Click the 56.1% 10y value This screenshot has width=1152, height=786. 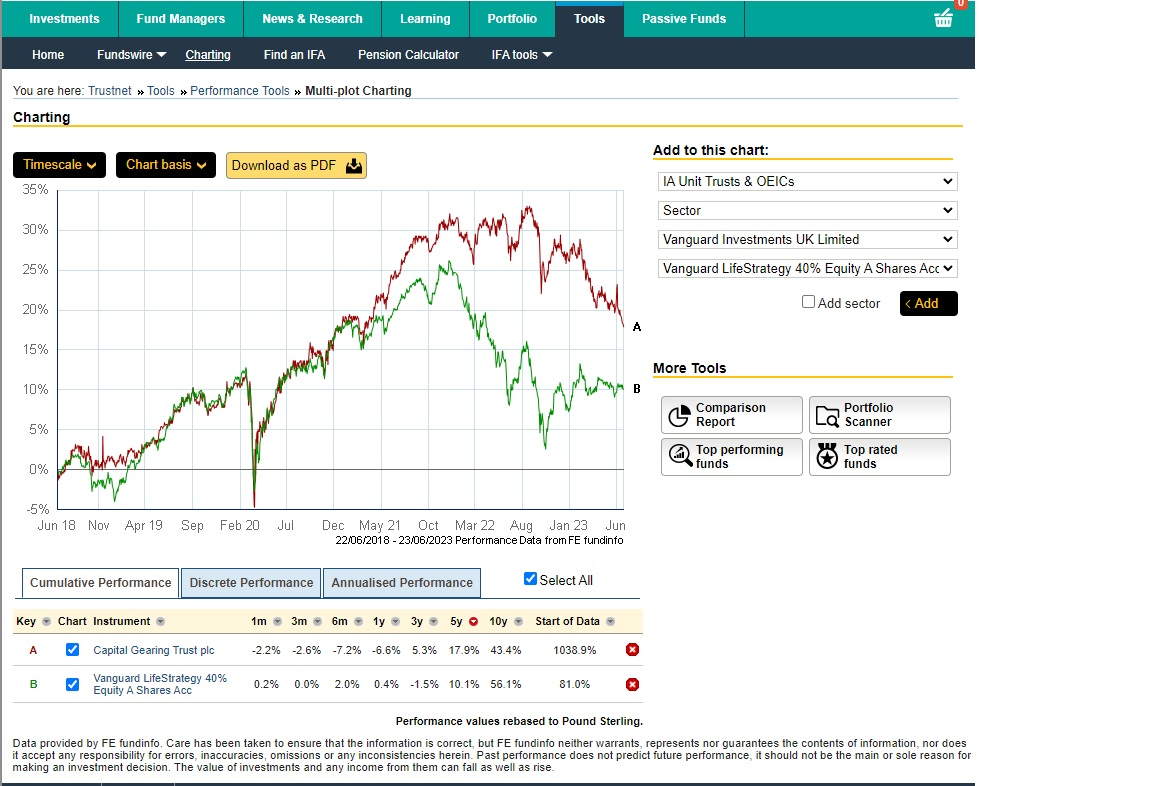point(505,684)
